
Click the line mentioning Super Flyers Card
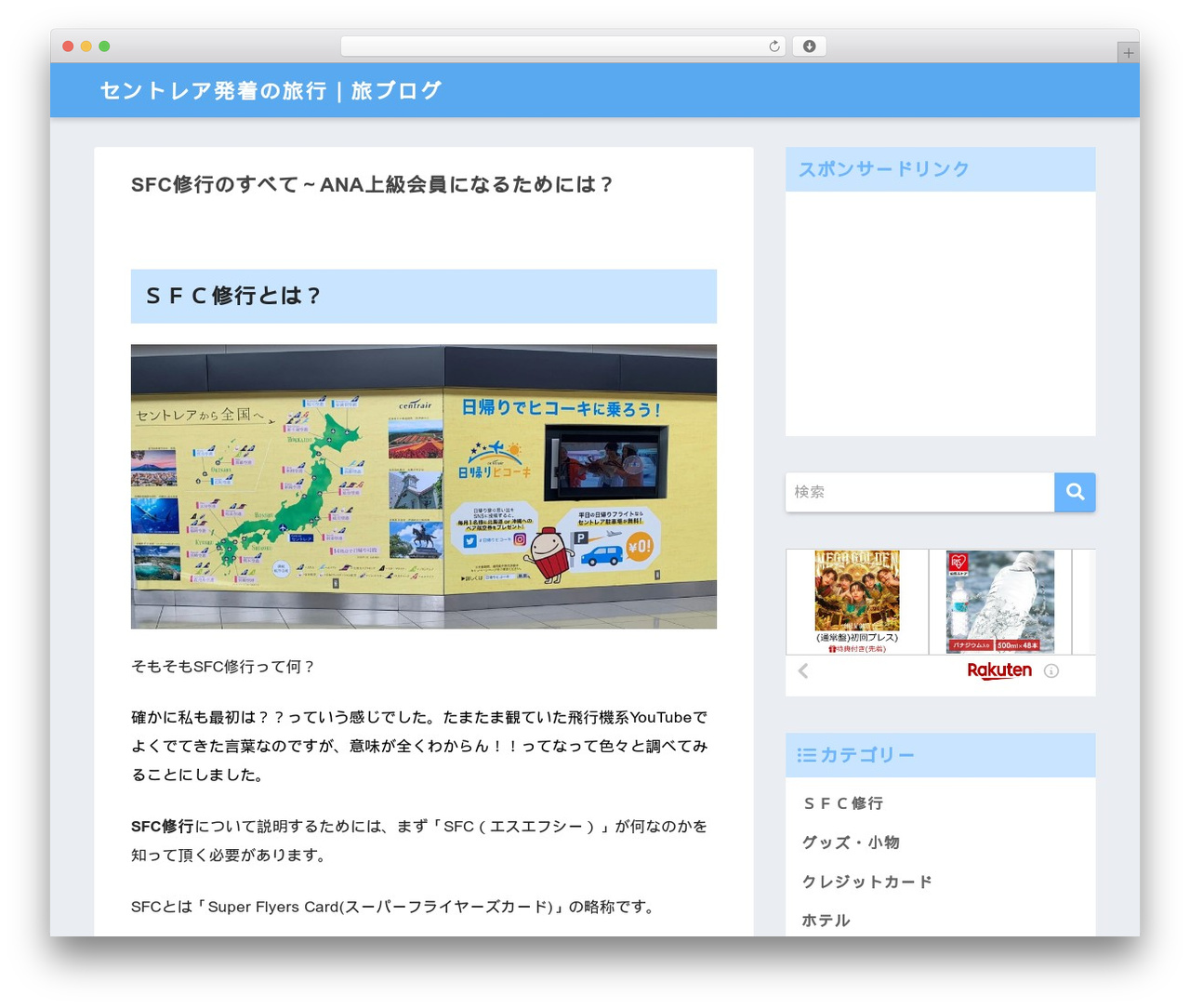click(x=395, y=907)
